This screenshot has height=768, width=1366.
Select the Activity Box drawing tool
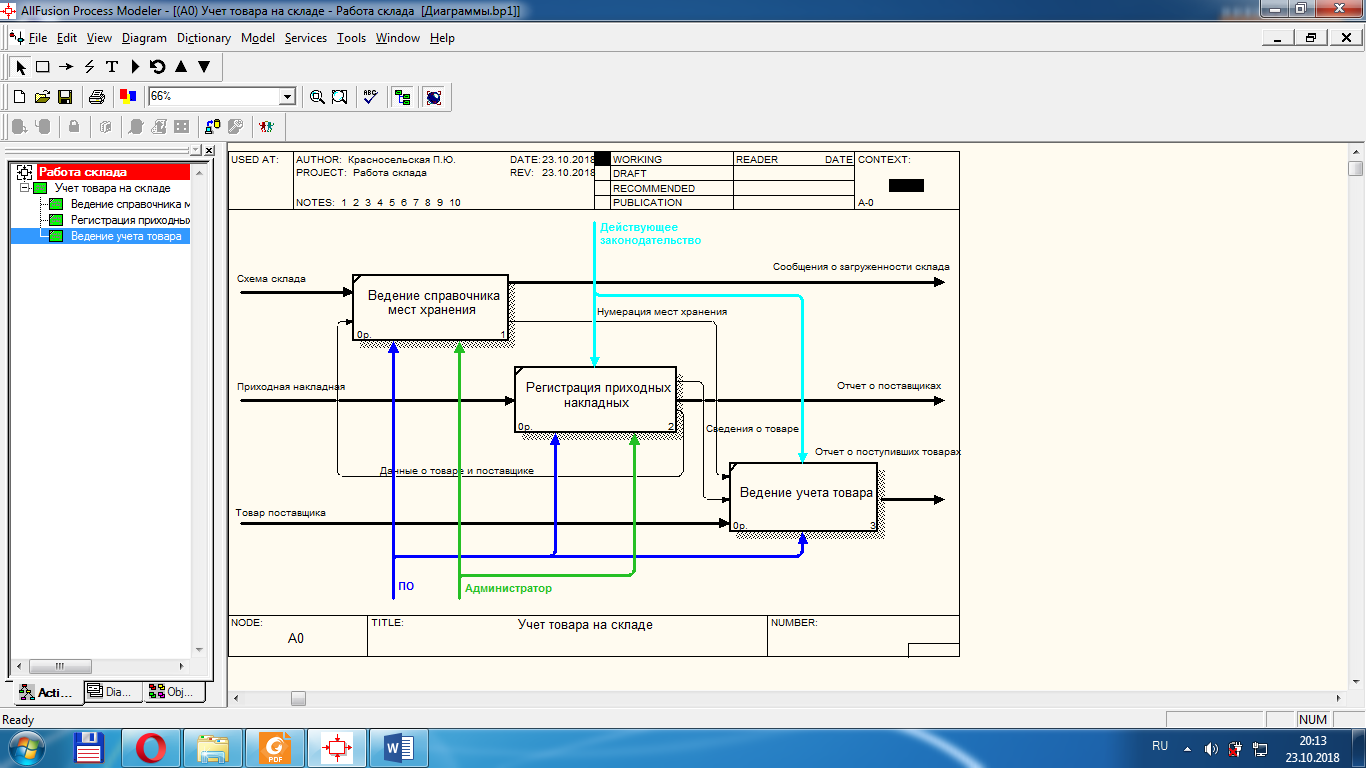click(x=43, y=67)
